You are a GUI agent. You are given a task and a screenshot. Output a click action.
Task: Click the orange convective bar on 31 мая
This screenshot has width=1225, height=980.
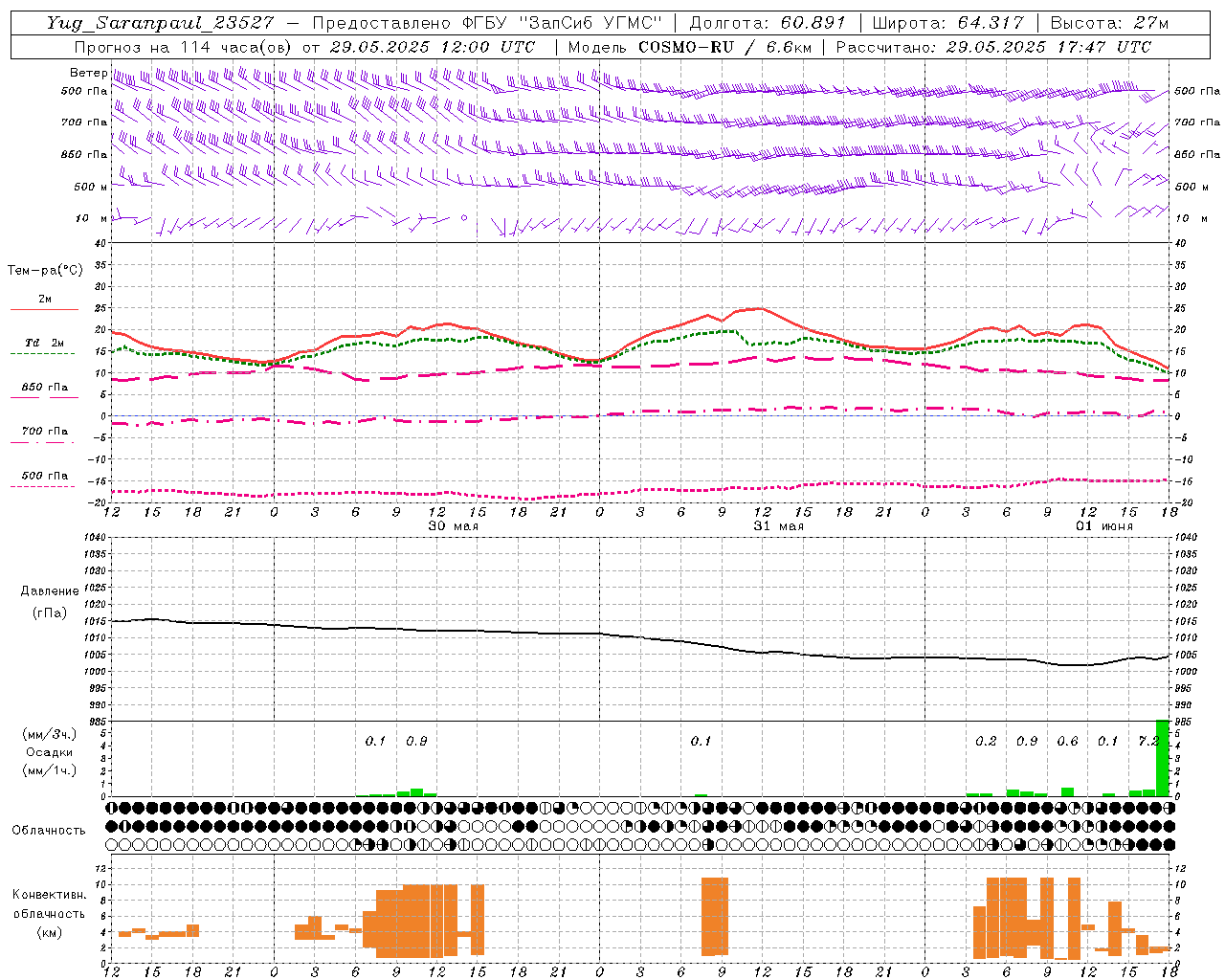(715, 916)
